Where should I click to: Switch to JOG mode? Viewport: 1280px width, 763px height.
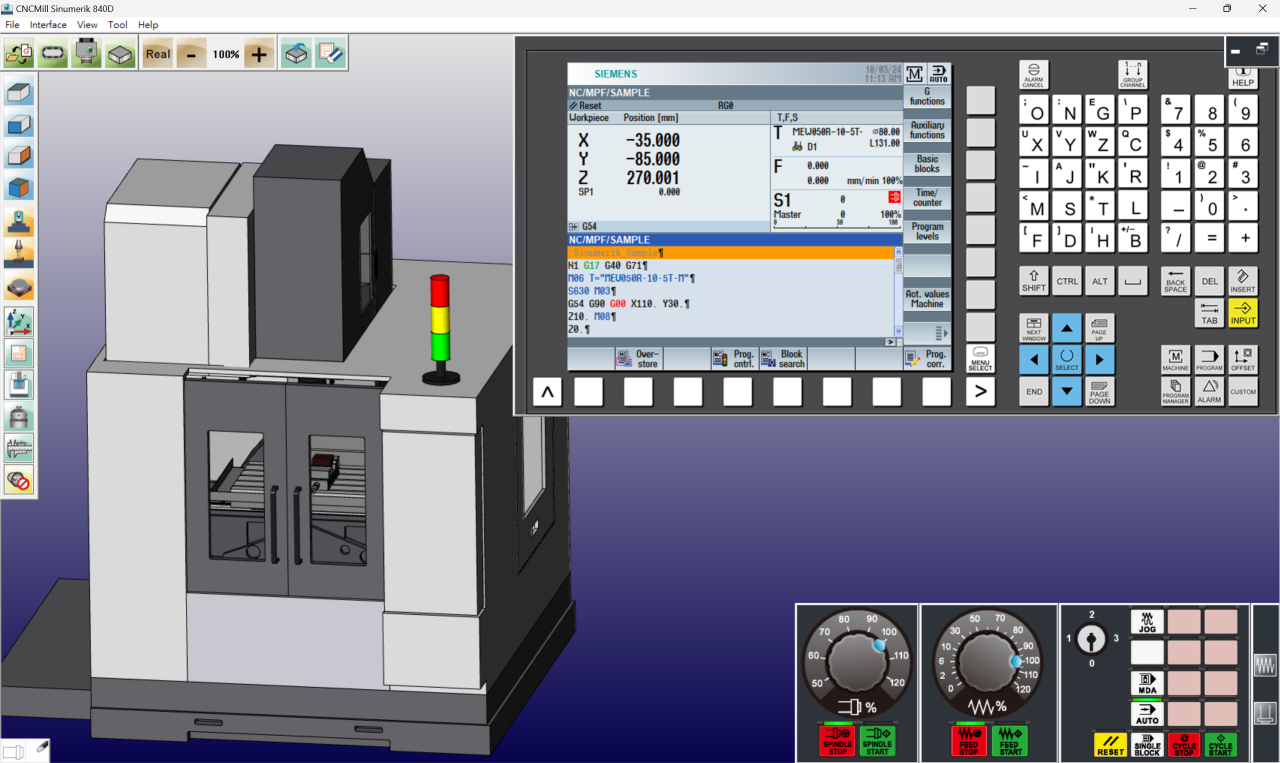click(x=1147, y=622)
